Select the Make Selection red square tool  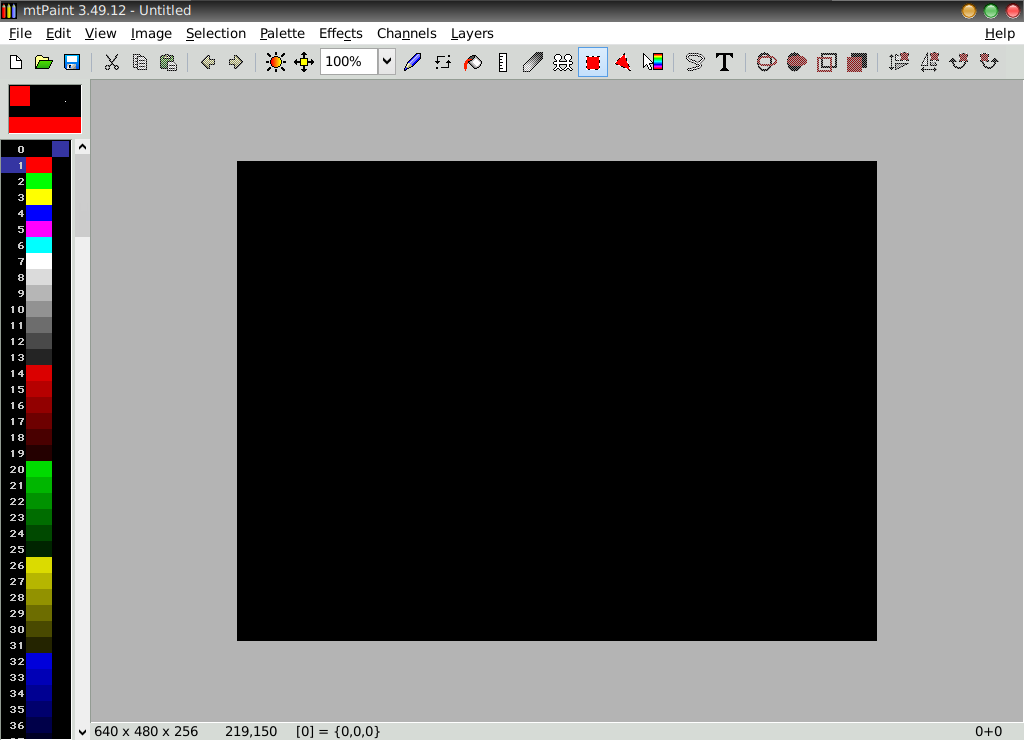[593, 62]
